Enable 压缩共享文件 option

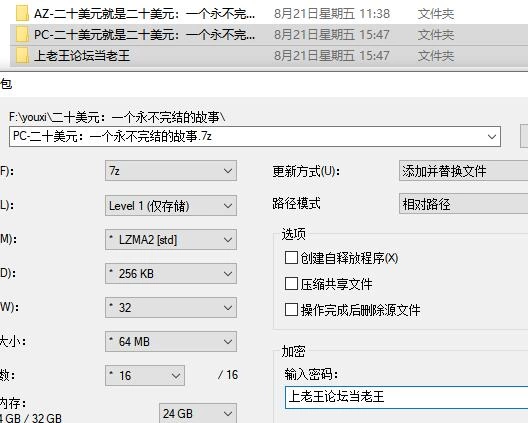pyautogui.click(x=291, y=284)
